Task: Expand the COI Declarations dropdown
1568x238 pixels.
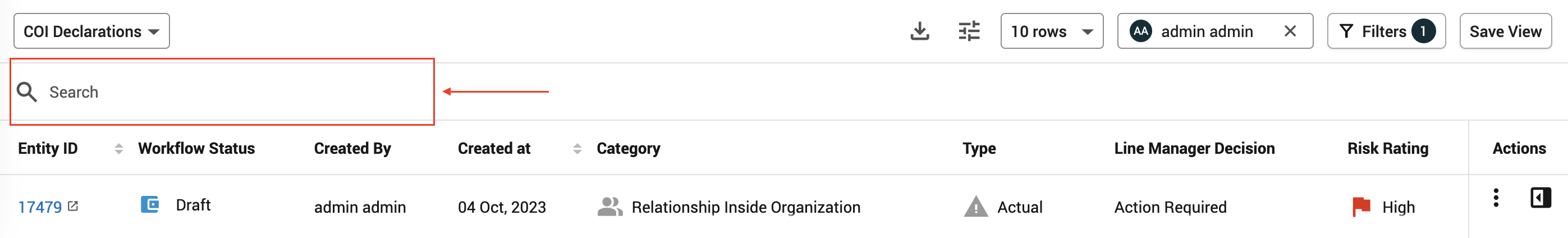Action: pos(92,31)
